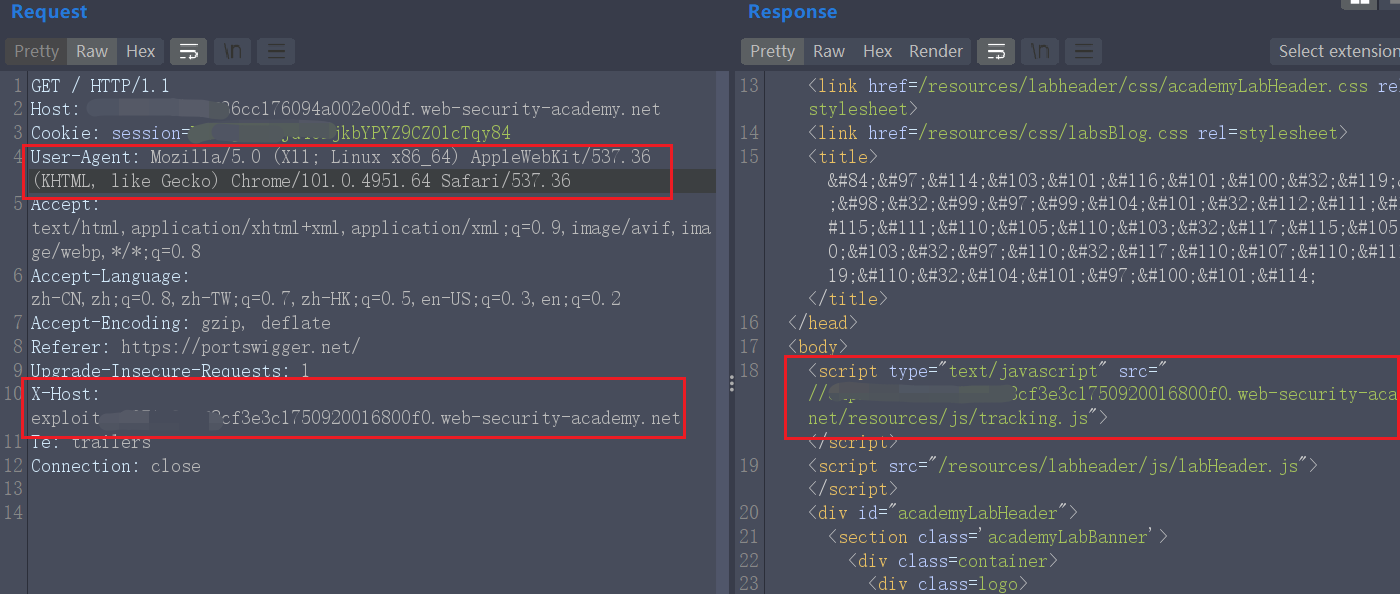This screenshot has width=1400, height=594.
Task: Click the exploit server hostname value in request
Action: pyautogui.click(x=355, y=418)
